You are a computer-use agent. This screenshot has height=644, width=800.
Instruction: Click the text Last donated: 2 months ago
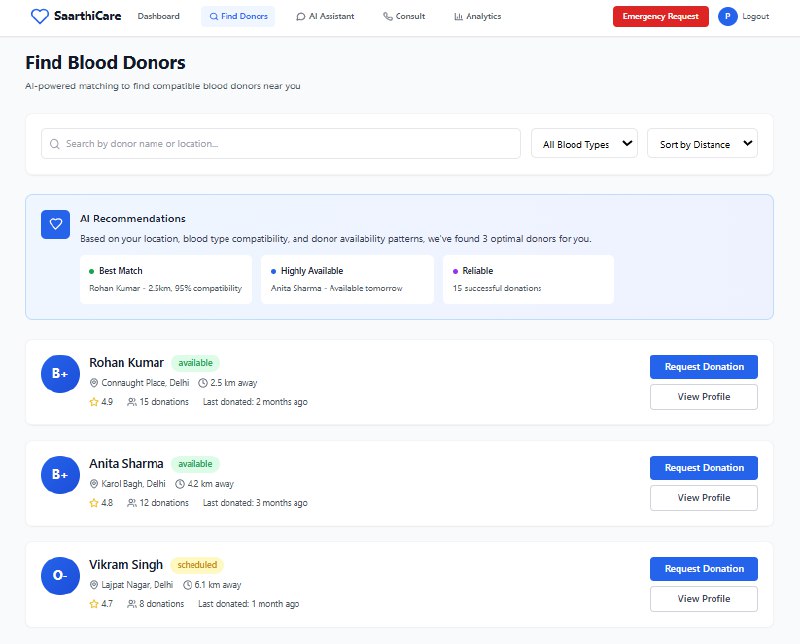tap(255, 402)
